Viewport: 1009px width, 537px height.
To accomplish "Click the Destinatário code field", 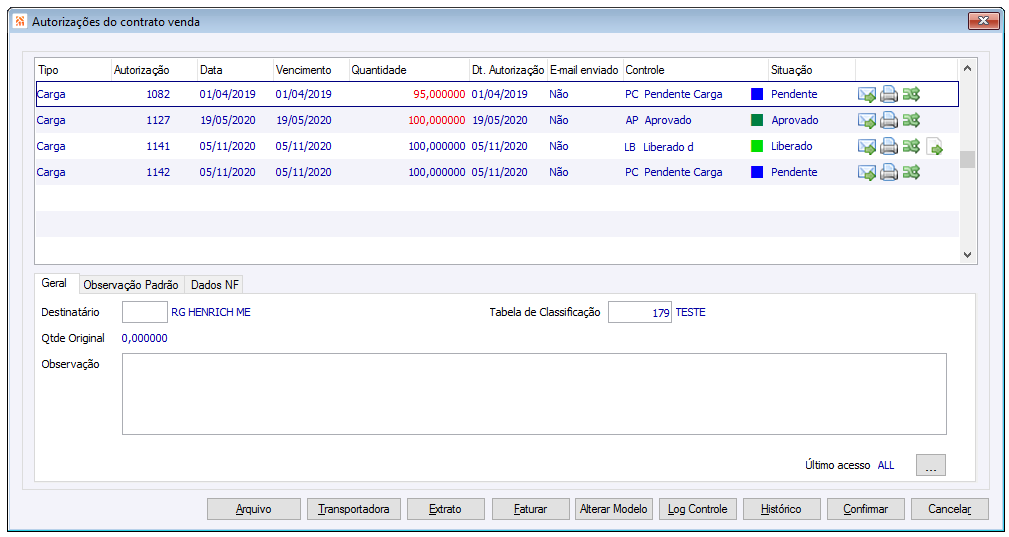I will 145,312.
